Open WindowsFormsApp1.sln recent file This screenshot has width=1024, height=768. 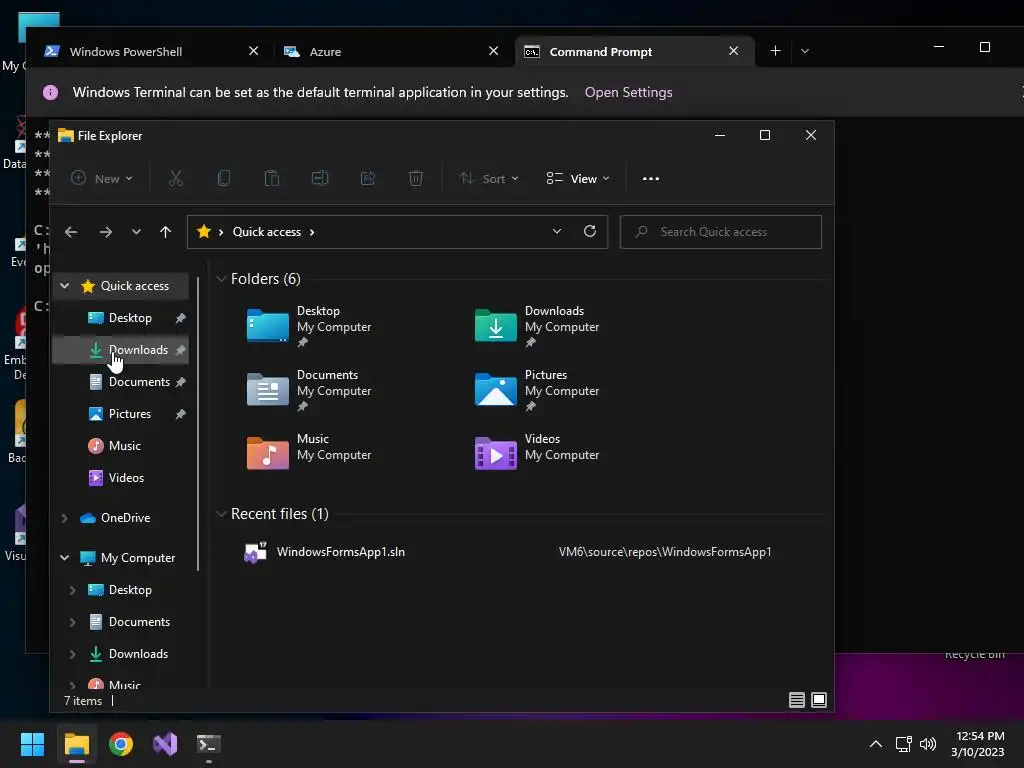(x=340, y=552)
